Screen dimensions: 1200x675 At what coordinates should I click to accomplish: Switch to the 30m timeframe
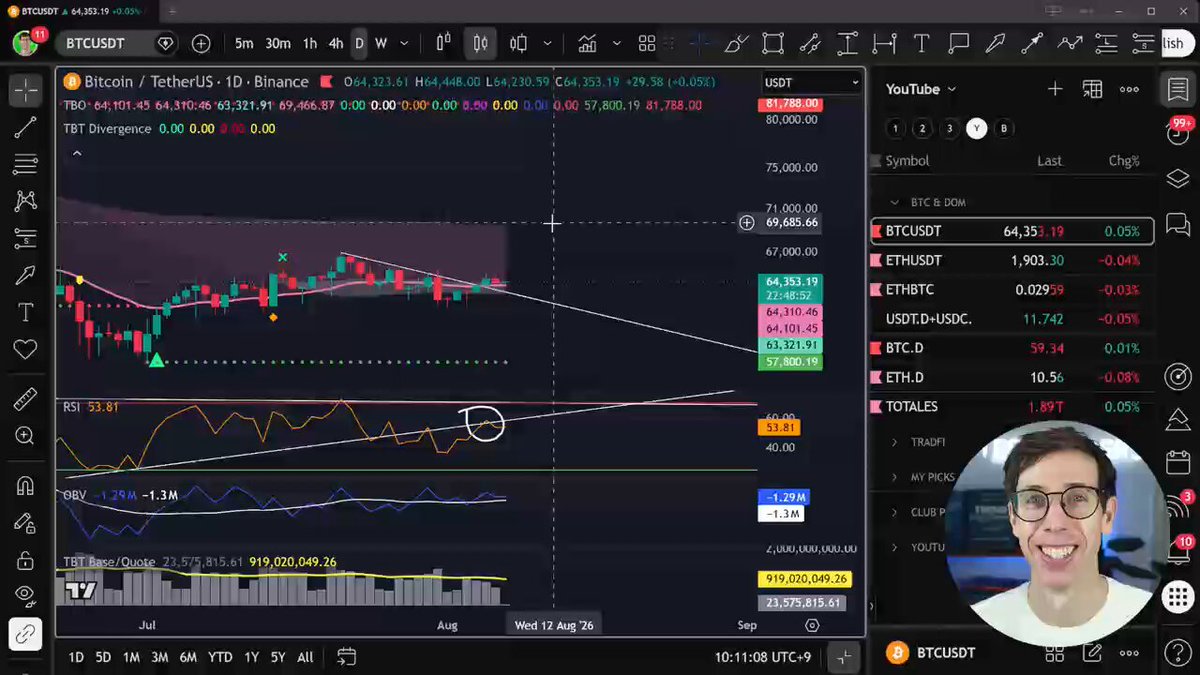(278, 43)
